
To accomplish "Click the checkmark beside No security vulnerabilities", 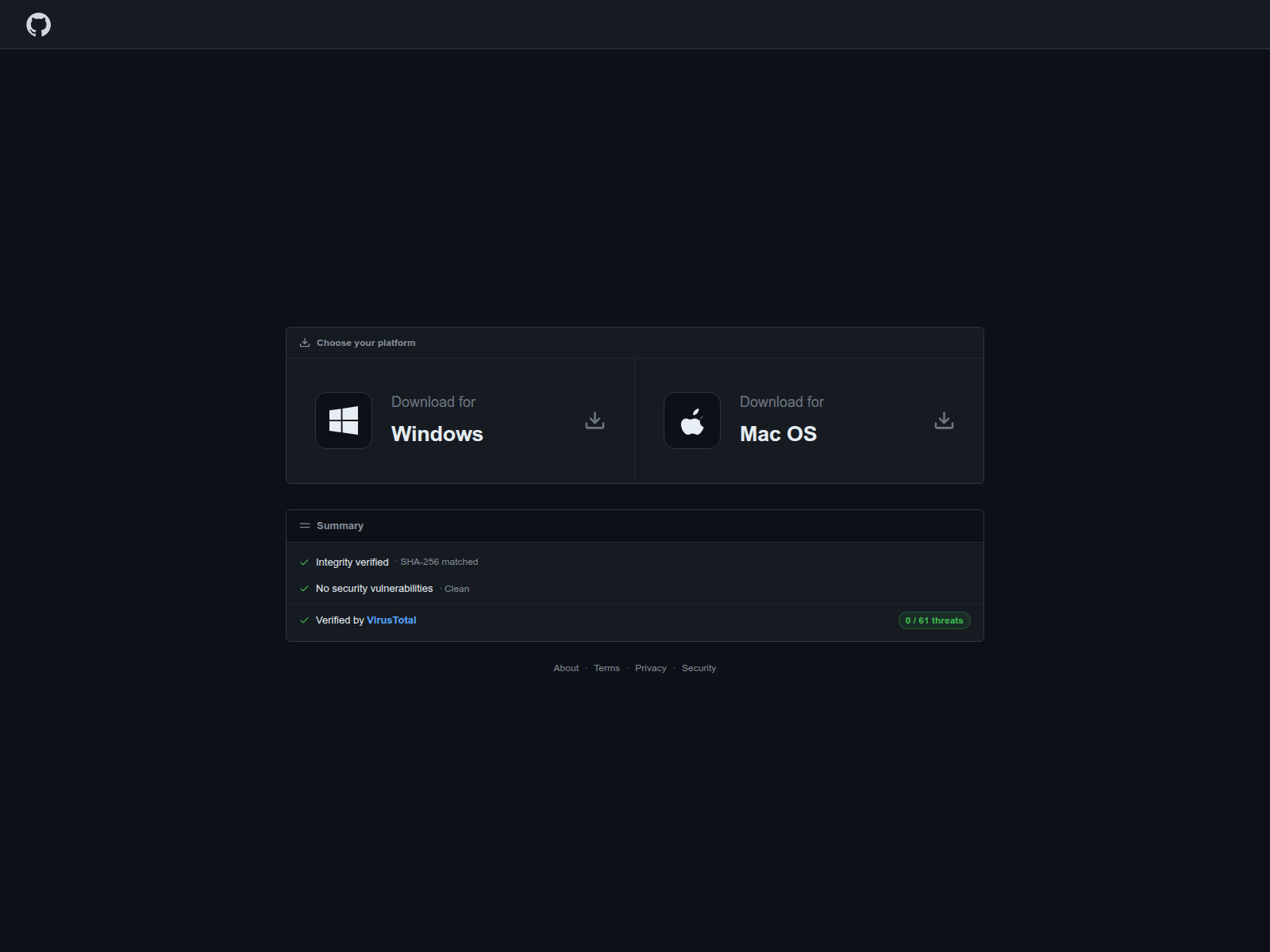I will 304,589.
